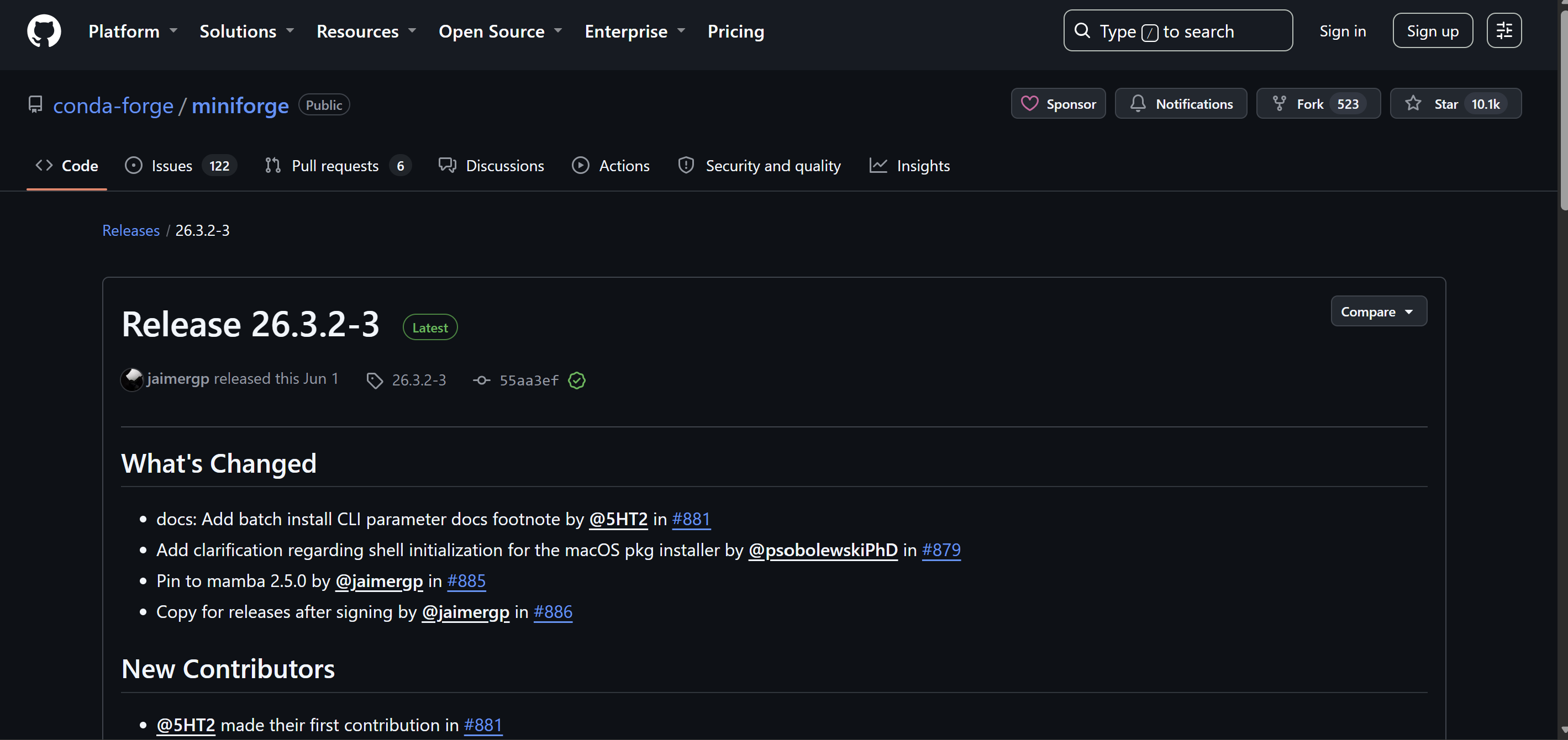
Task: Expand the Resources menu
Action: click(x=366, y=31)
